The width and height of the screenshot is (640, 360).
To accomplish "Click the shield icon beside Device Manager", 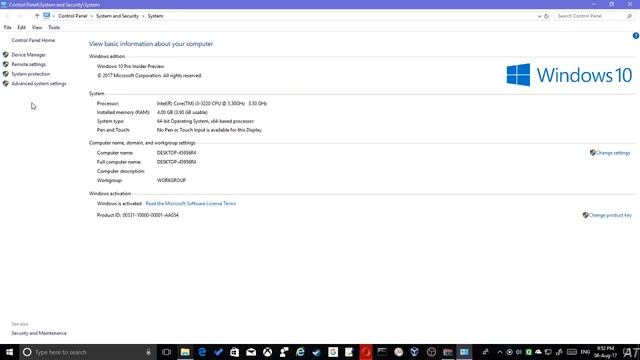I will 6,55.
